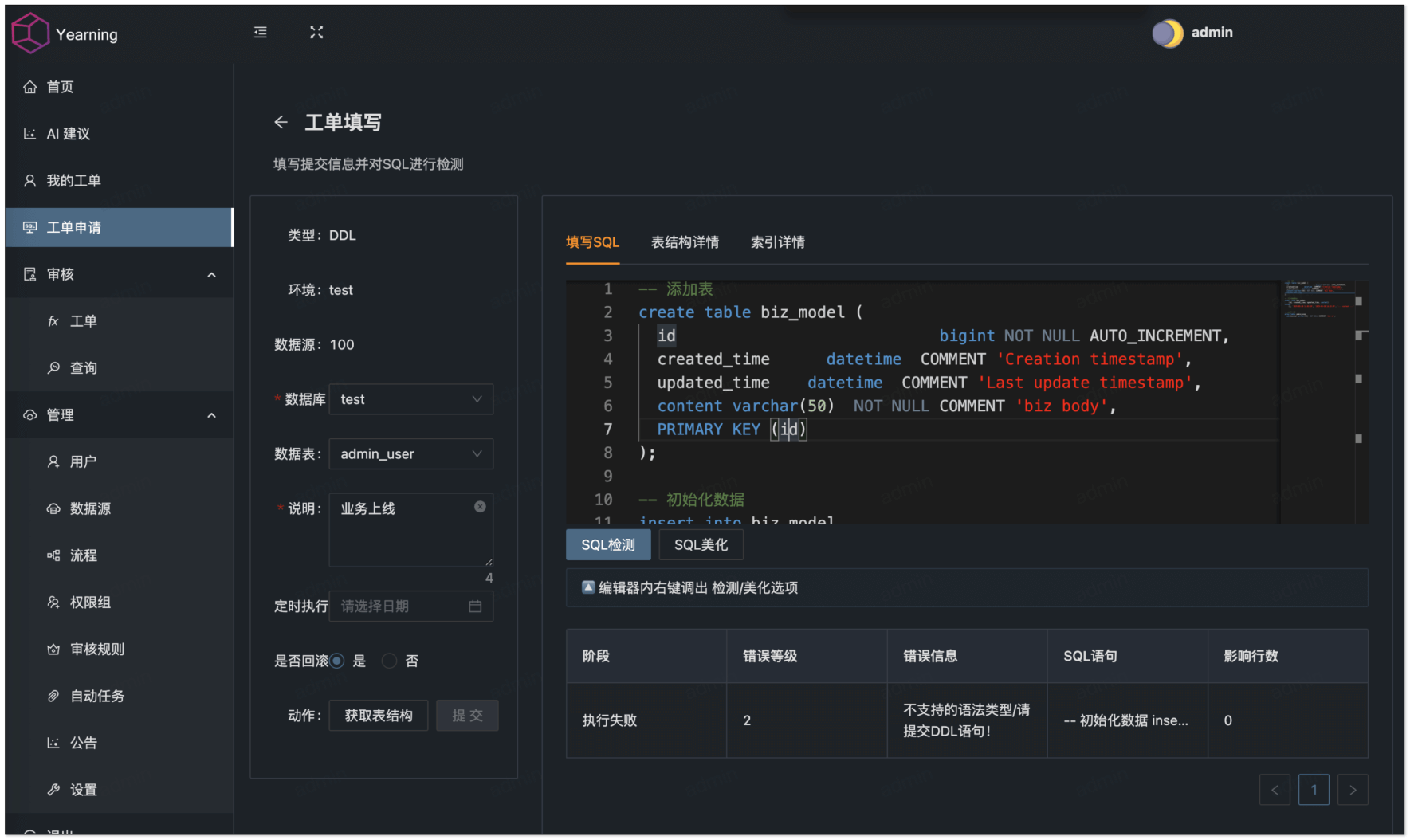Select 数据源 in the sidebar

pyautogui.click(x=88, y=508)
